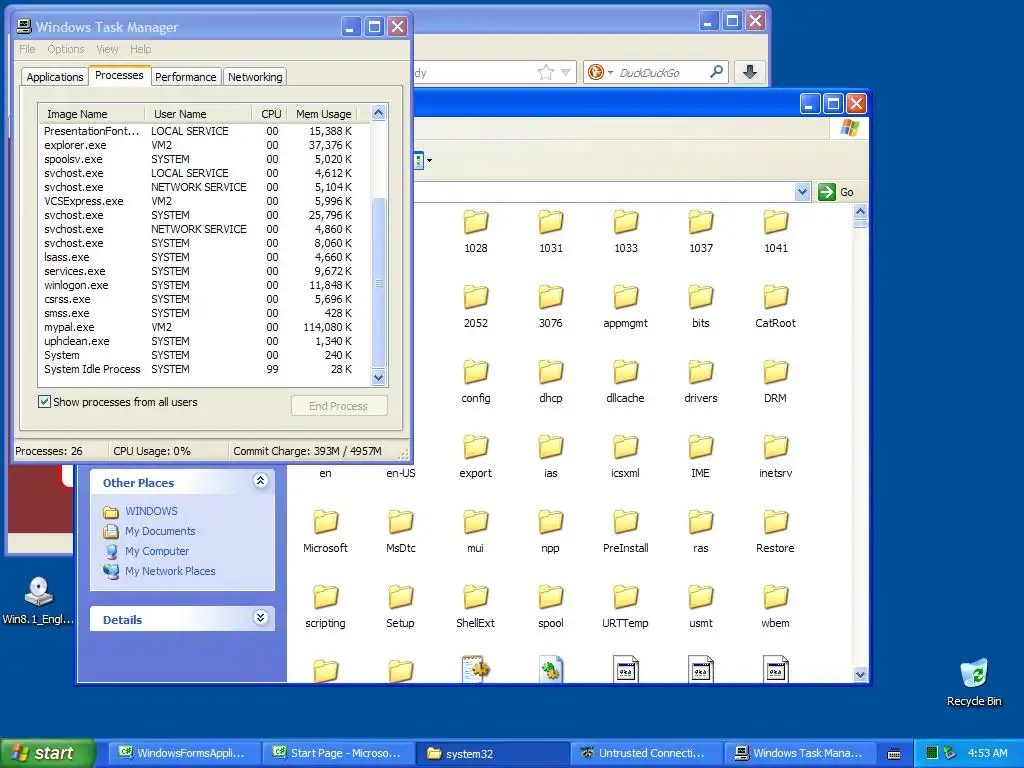Open My Computer link

[157, 551]
